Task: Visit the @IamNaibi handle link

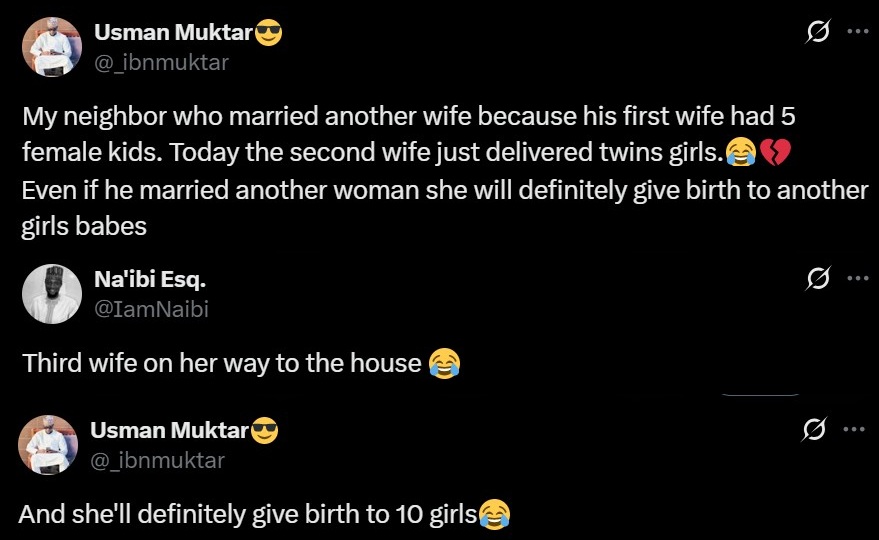Action: [151, 310]
